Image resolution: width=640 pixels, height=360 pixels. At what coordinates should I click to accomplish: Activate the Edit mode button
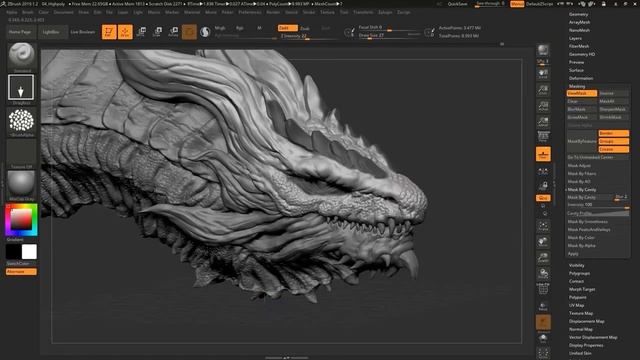point(109,32)
